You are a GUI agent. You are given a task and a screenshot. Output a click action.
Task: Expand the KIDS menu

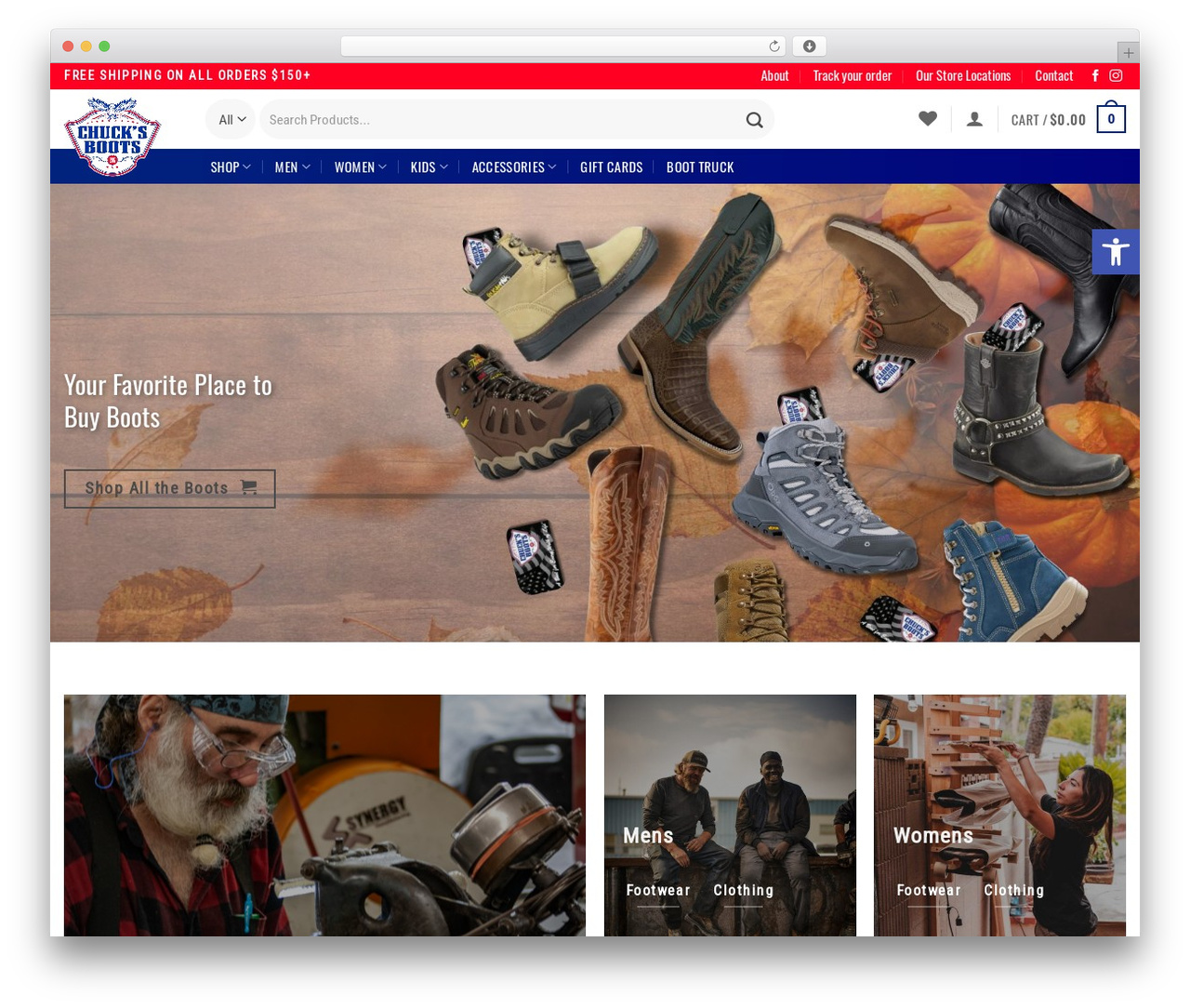430,167
